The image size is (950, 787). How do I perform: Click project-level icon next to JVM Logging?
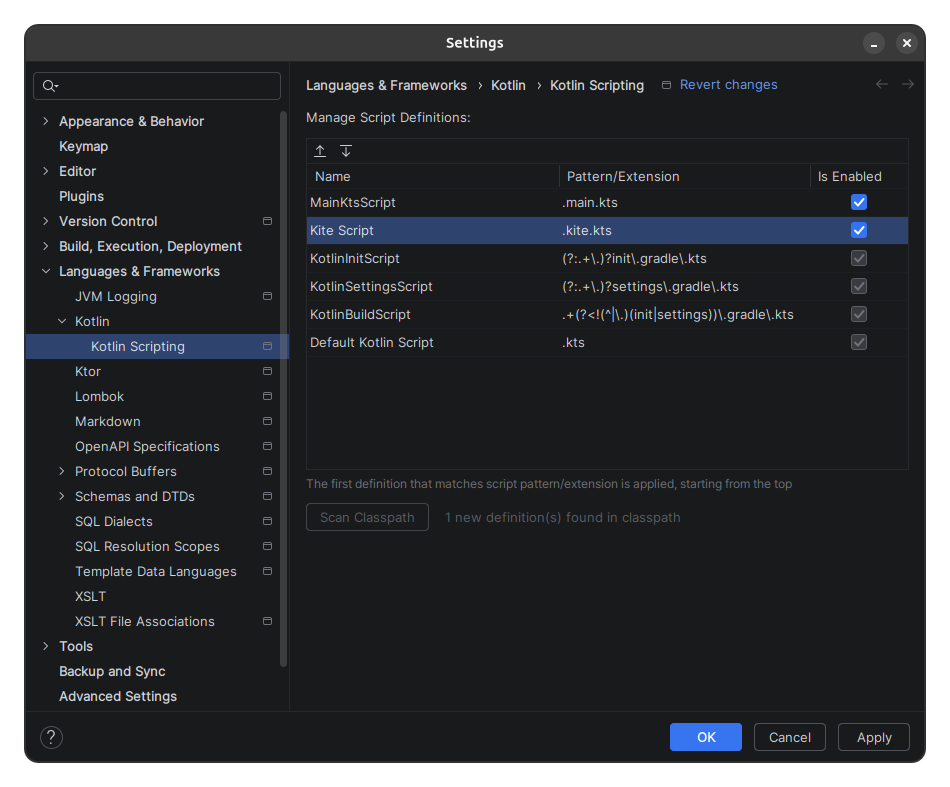tap(267, 296)
